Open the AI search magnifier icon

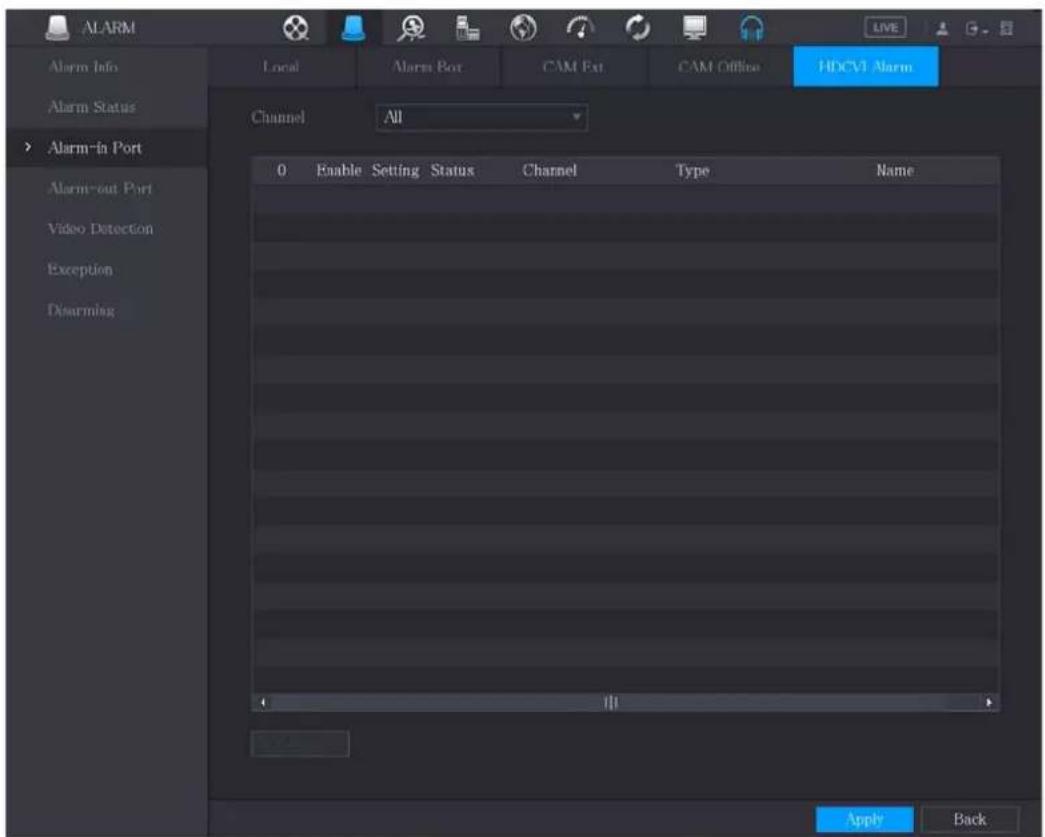point(411,28)
